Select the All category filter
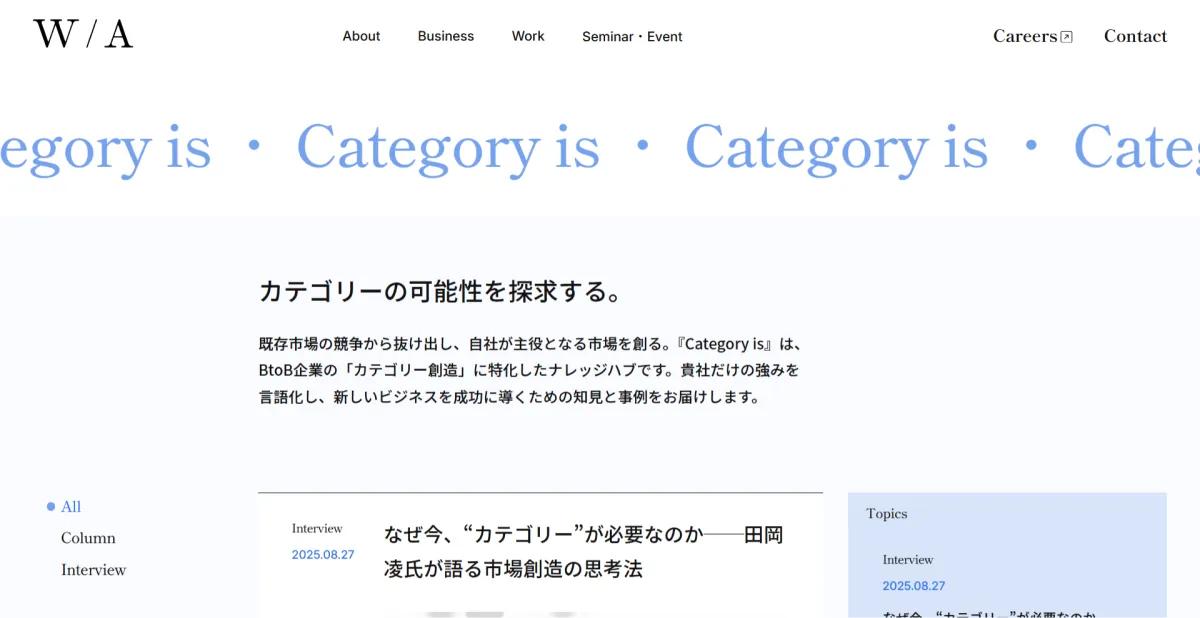Viewport: 1200px width, 618px height. click(71, 507)
